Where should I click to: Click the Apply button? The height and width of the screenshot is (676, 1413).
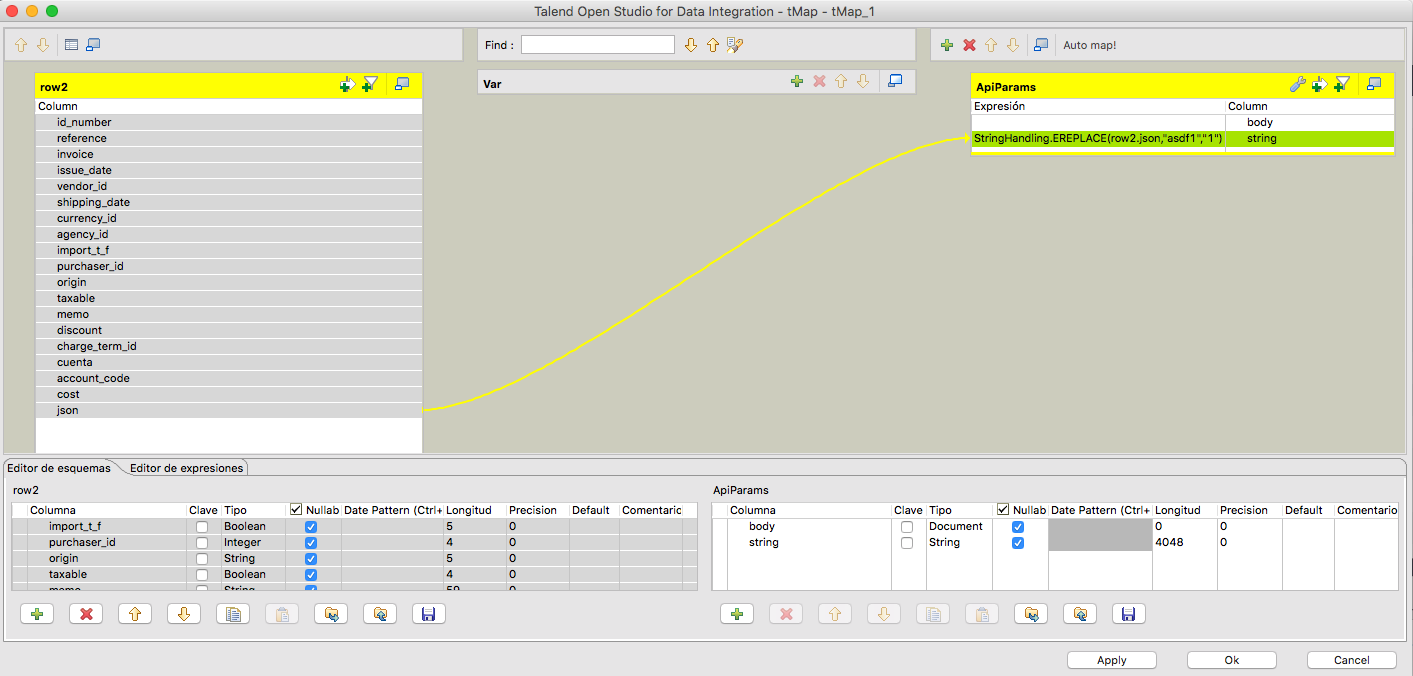pos(1112,660)
